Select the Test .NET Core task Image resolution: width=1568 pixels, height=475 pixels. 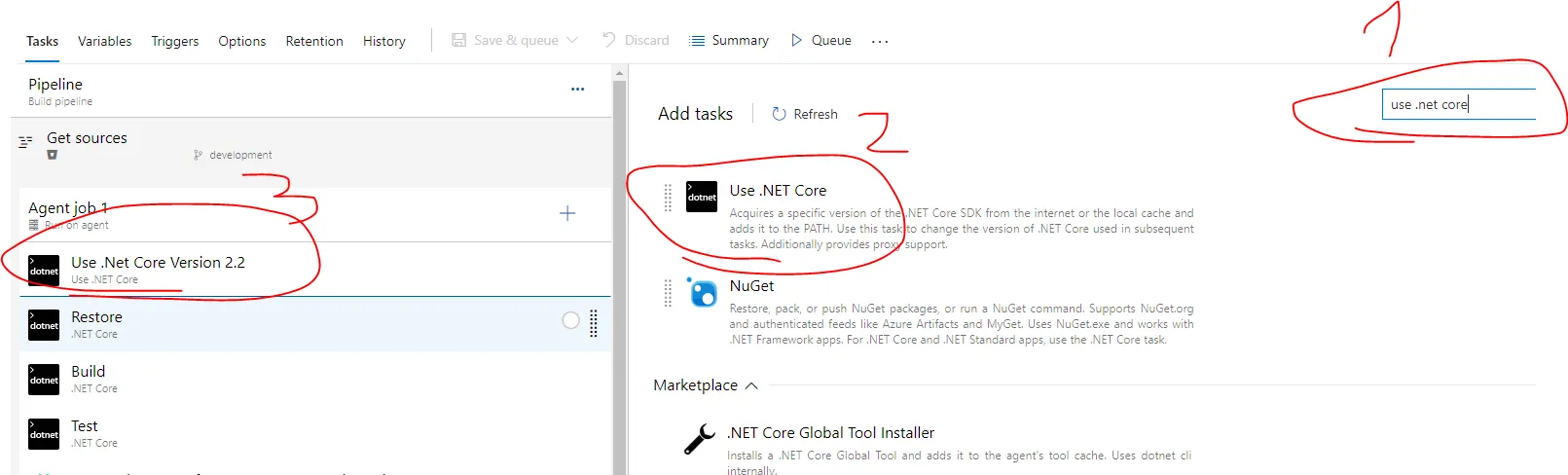(x=315, y=433)
